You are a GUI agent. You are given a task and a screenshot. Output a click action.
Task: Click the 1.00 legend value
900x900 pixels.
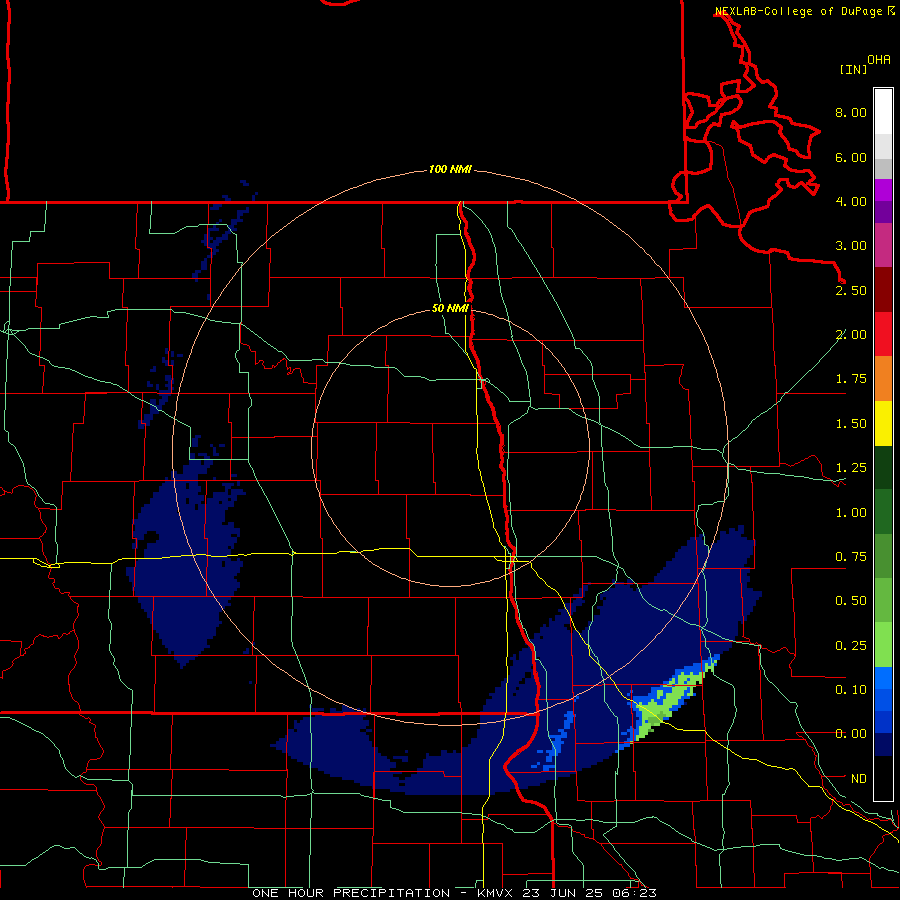point(851,513)
